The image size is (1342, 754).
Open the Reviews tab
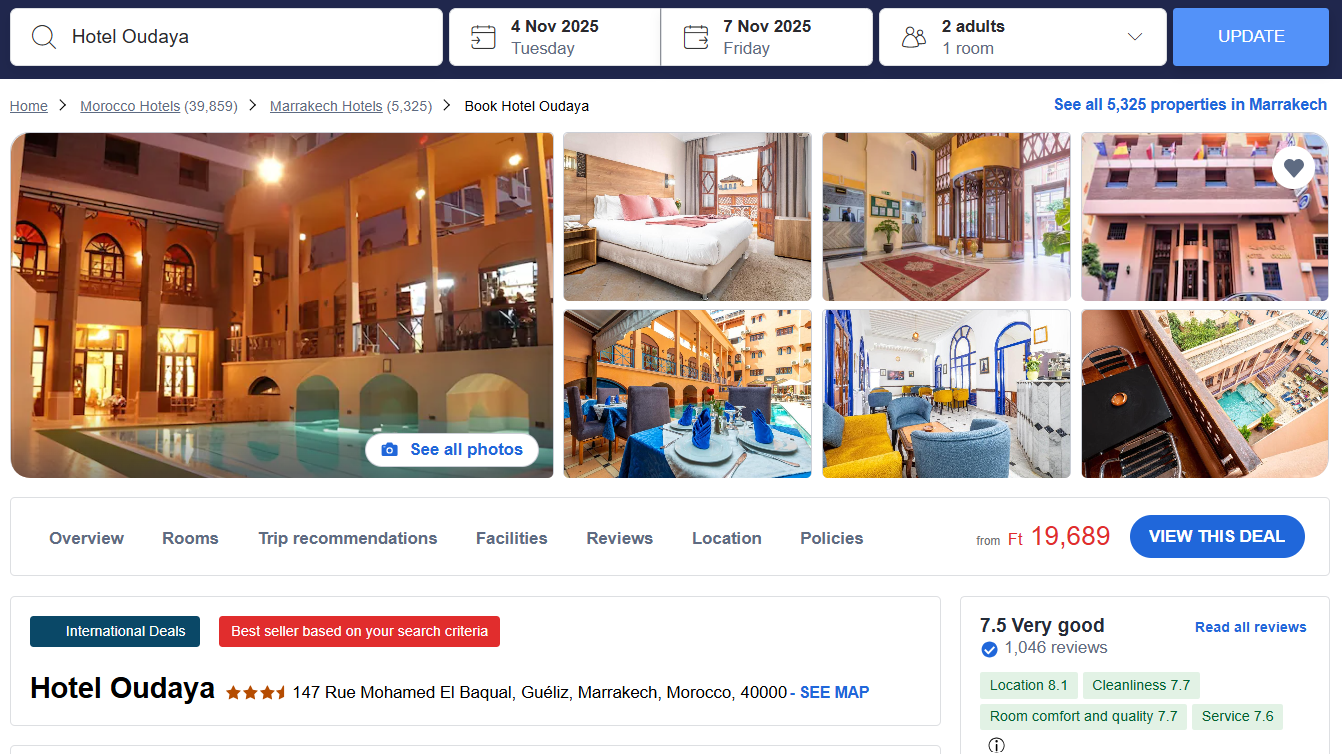tap(619, 538)
